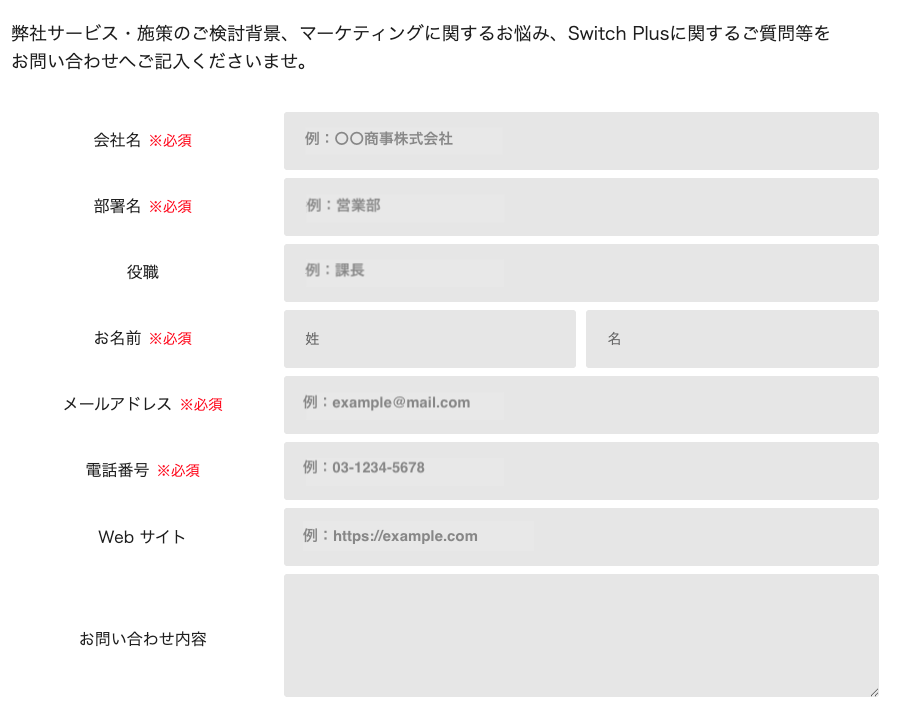Click the Web サイト URL input field
Screen dimensions: 907x720
(581, 536)
